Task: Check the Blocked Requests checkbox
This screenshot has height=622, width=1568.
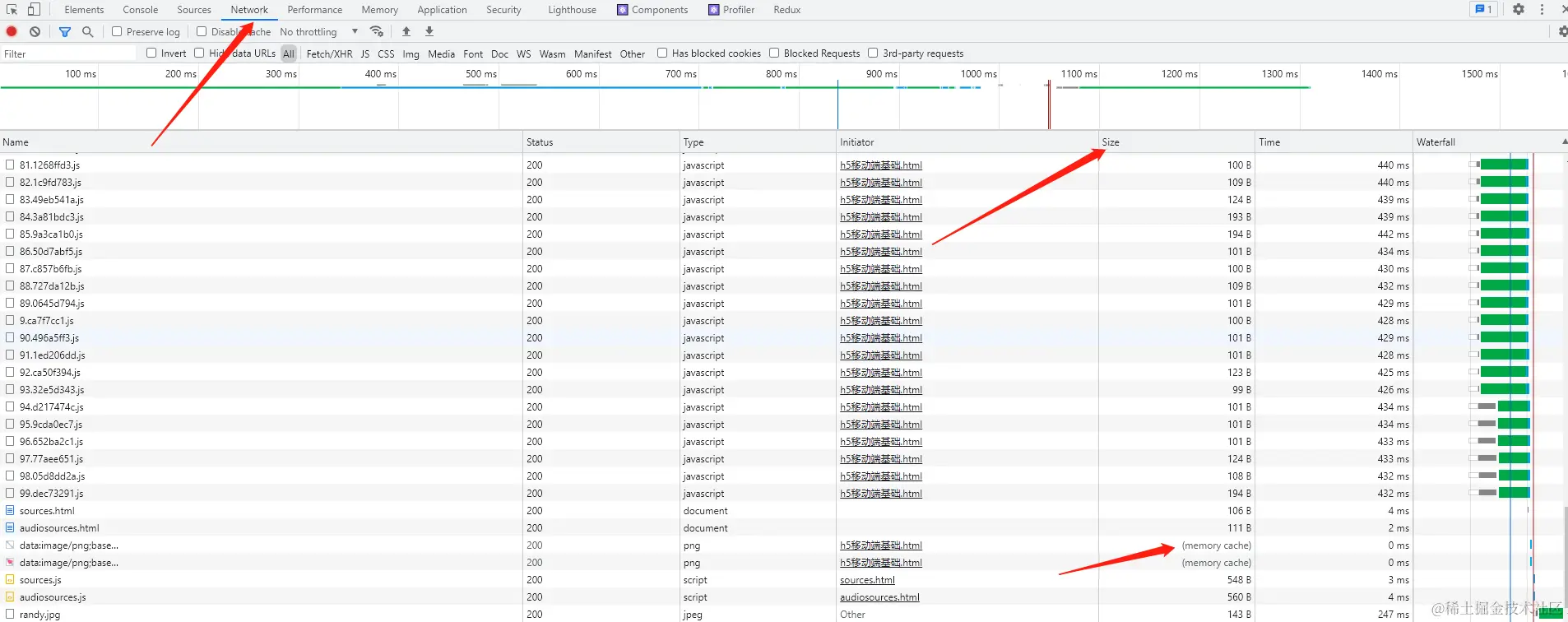Action: pyautogui.click(x=774, y=53)
